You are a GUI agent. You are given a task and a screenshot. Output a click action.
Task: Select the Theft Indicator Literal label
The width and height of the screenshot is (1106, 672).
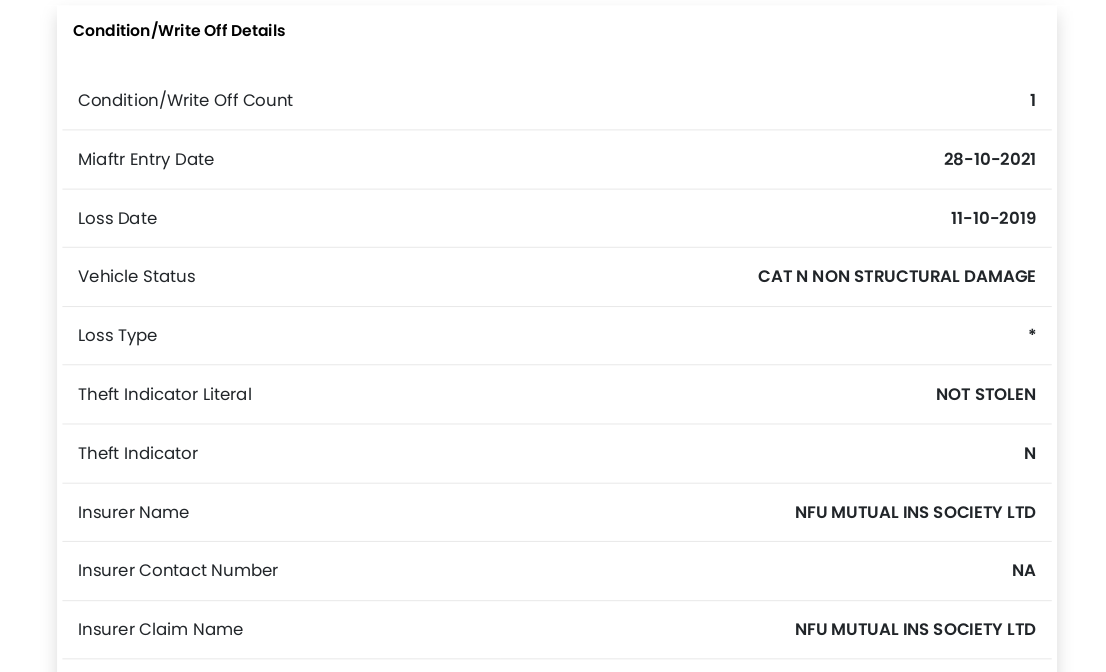164,394
